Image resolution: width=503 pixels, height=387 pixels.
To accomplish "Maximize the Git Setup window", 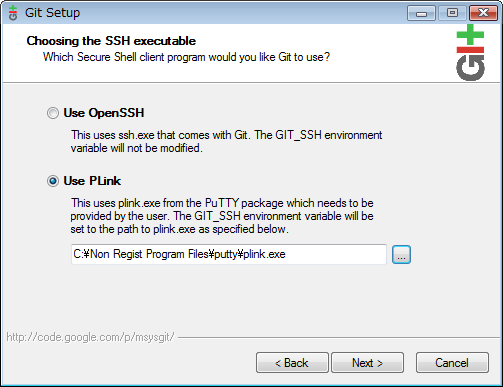I will (452, 13).
